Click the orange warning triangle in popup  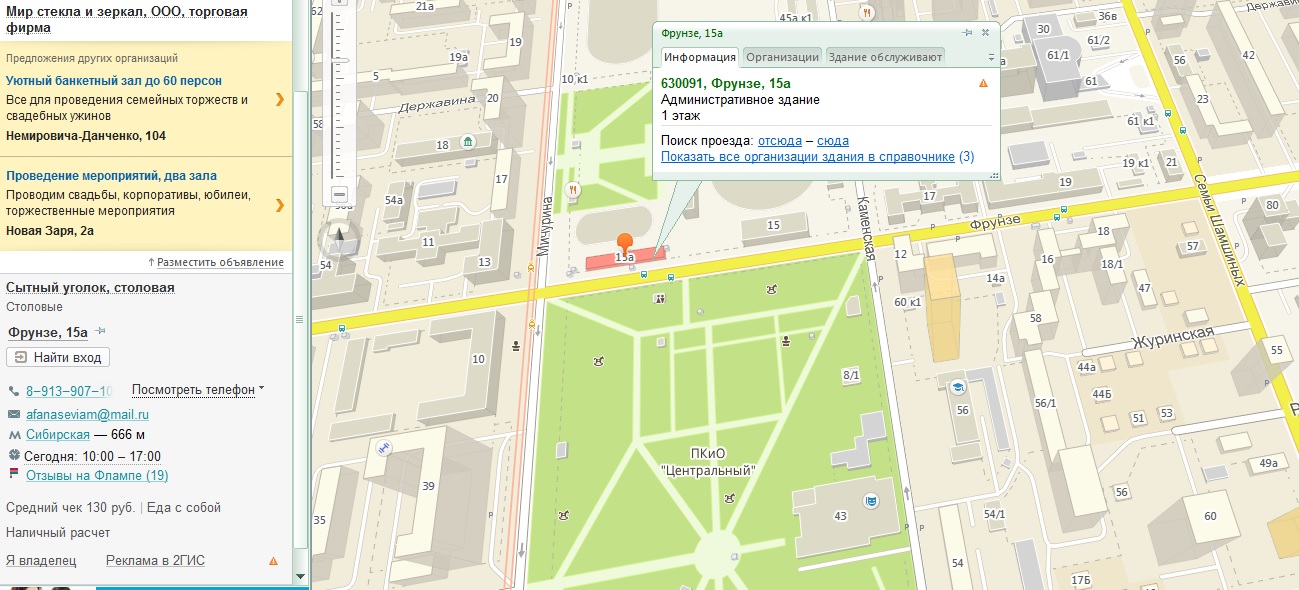point(983,84)
